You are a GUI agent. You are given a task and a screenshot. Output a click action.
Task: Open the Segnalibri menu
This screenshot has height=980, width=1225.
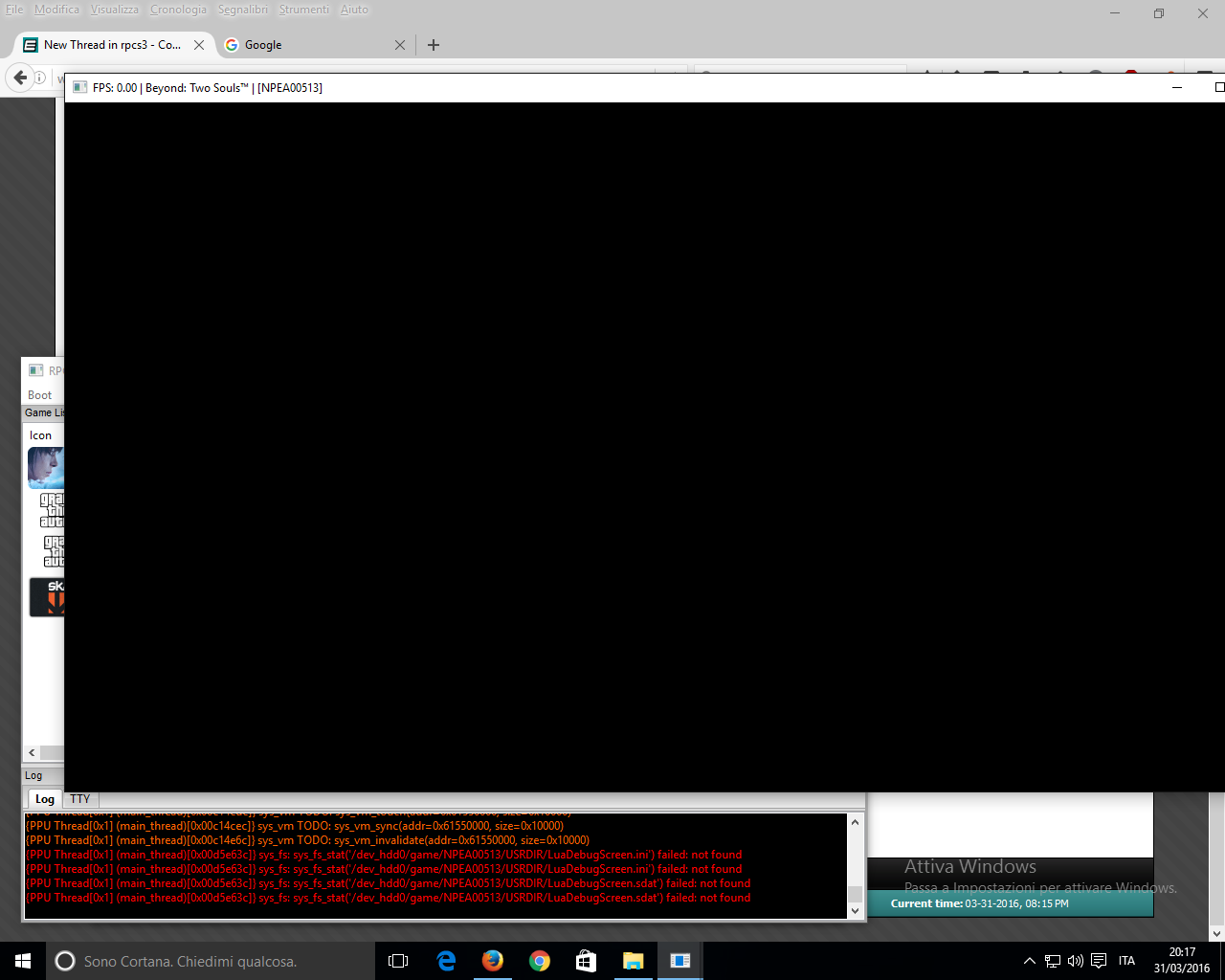tap(243, 10)
